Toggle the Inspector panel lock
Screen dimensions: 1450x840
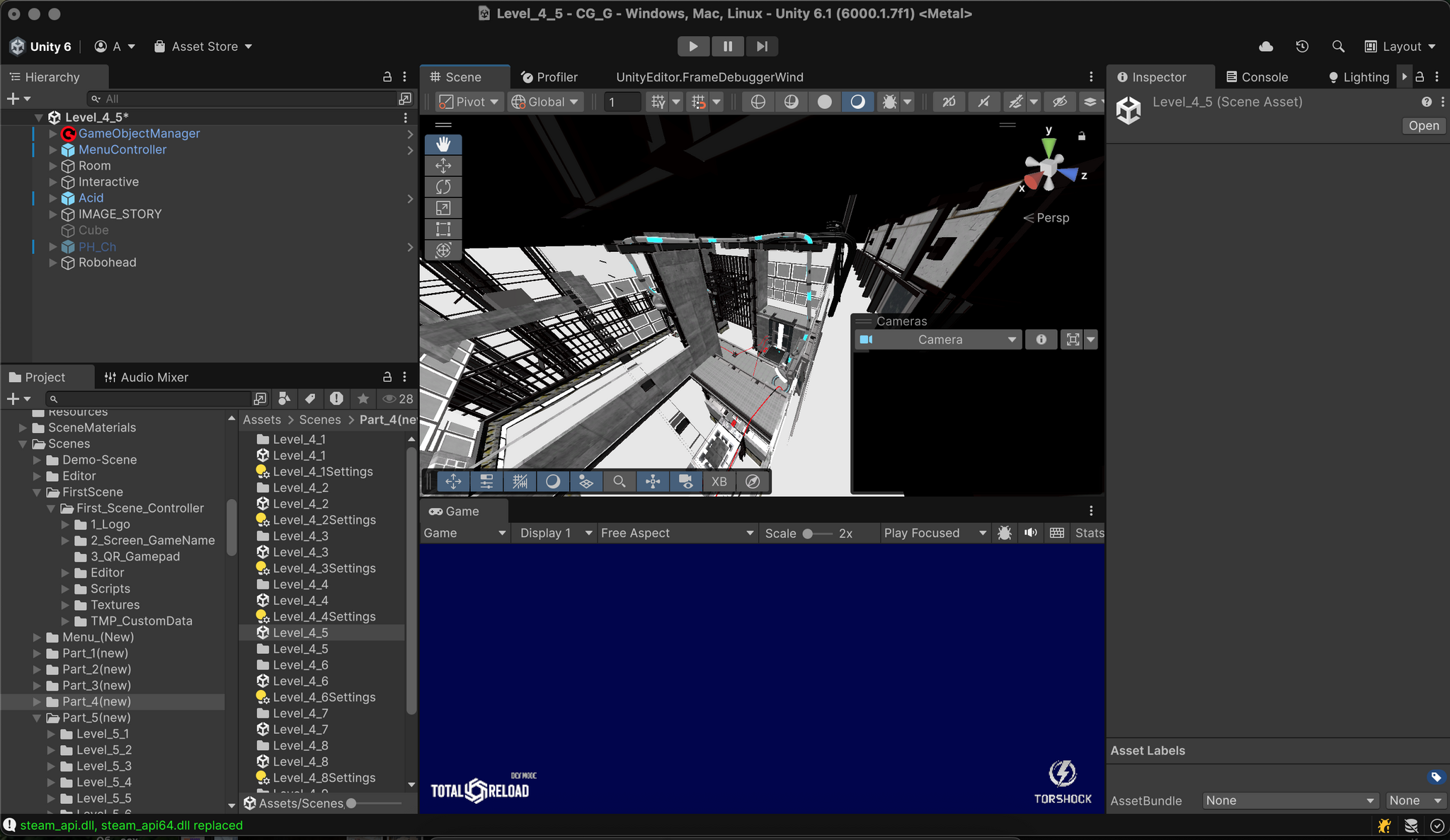(x=1420, y=76)
